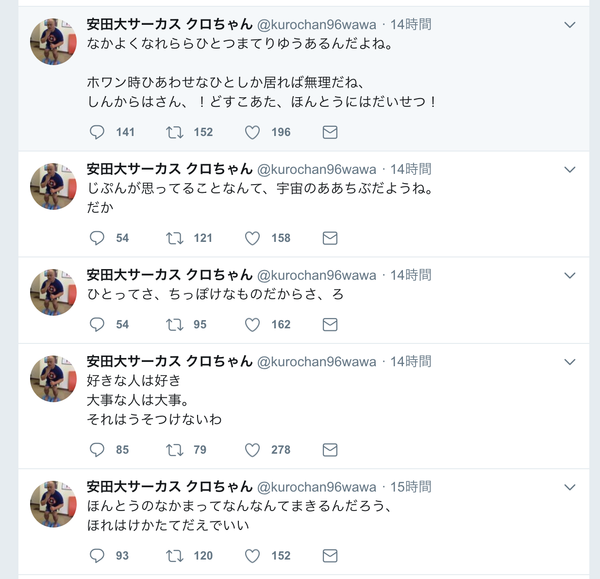Expand options chevron on the first tweet
600x579 pixels.
(570, 24)
